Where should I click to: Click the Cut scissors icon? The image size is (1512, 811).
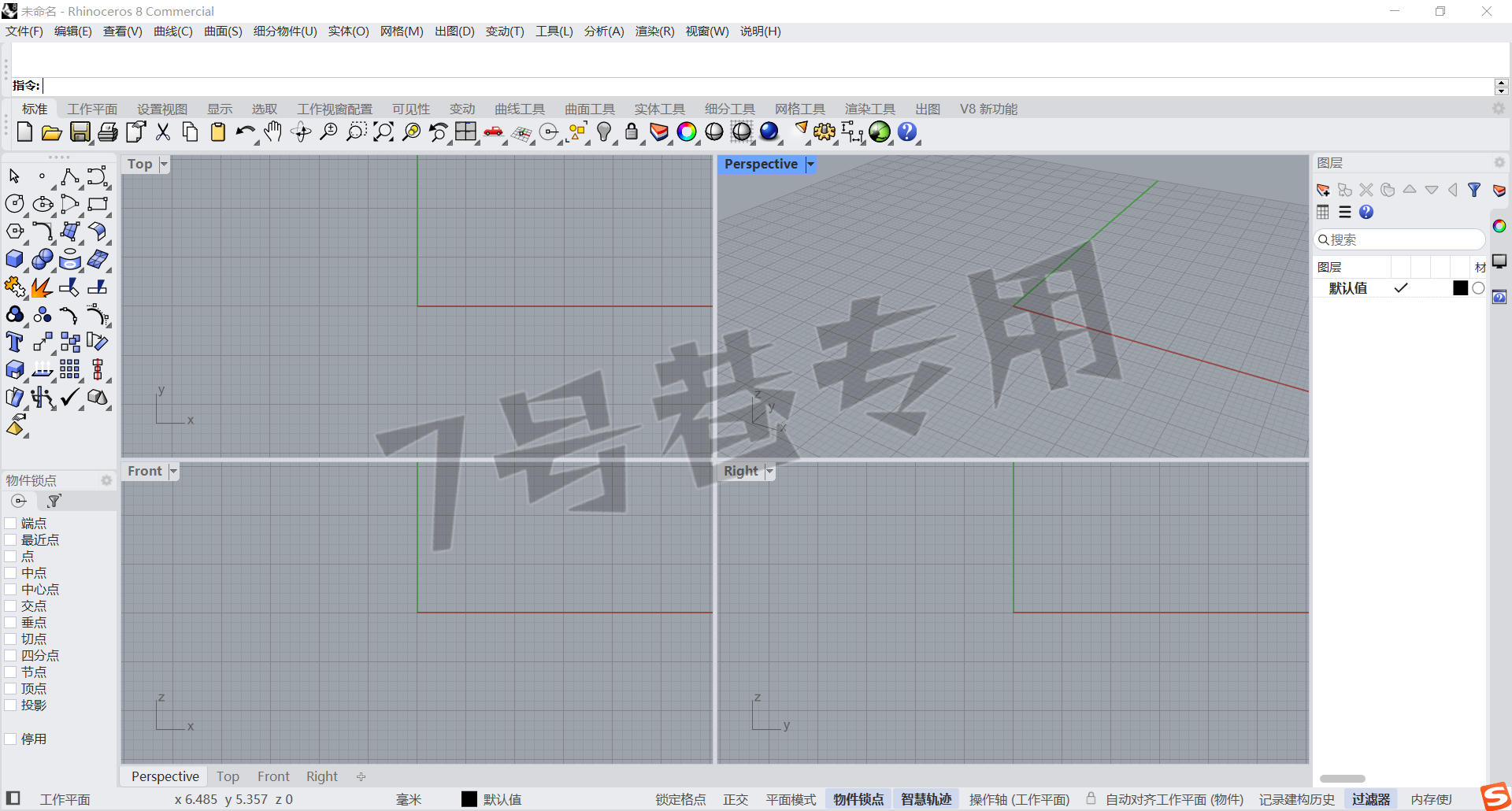click(163, 132)
